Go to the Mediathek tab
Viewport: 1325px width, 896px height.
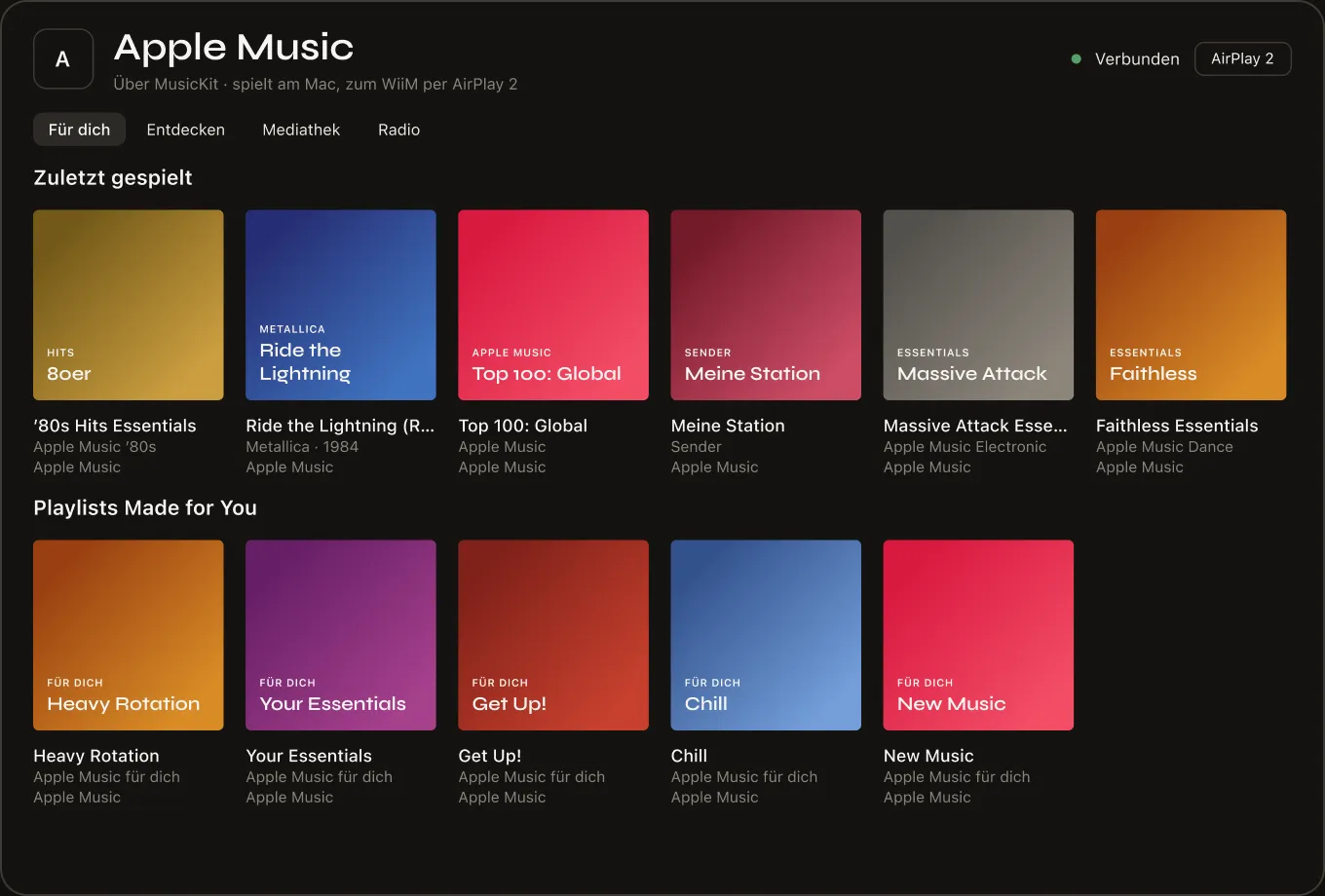[x=301, y=130]
